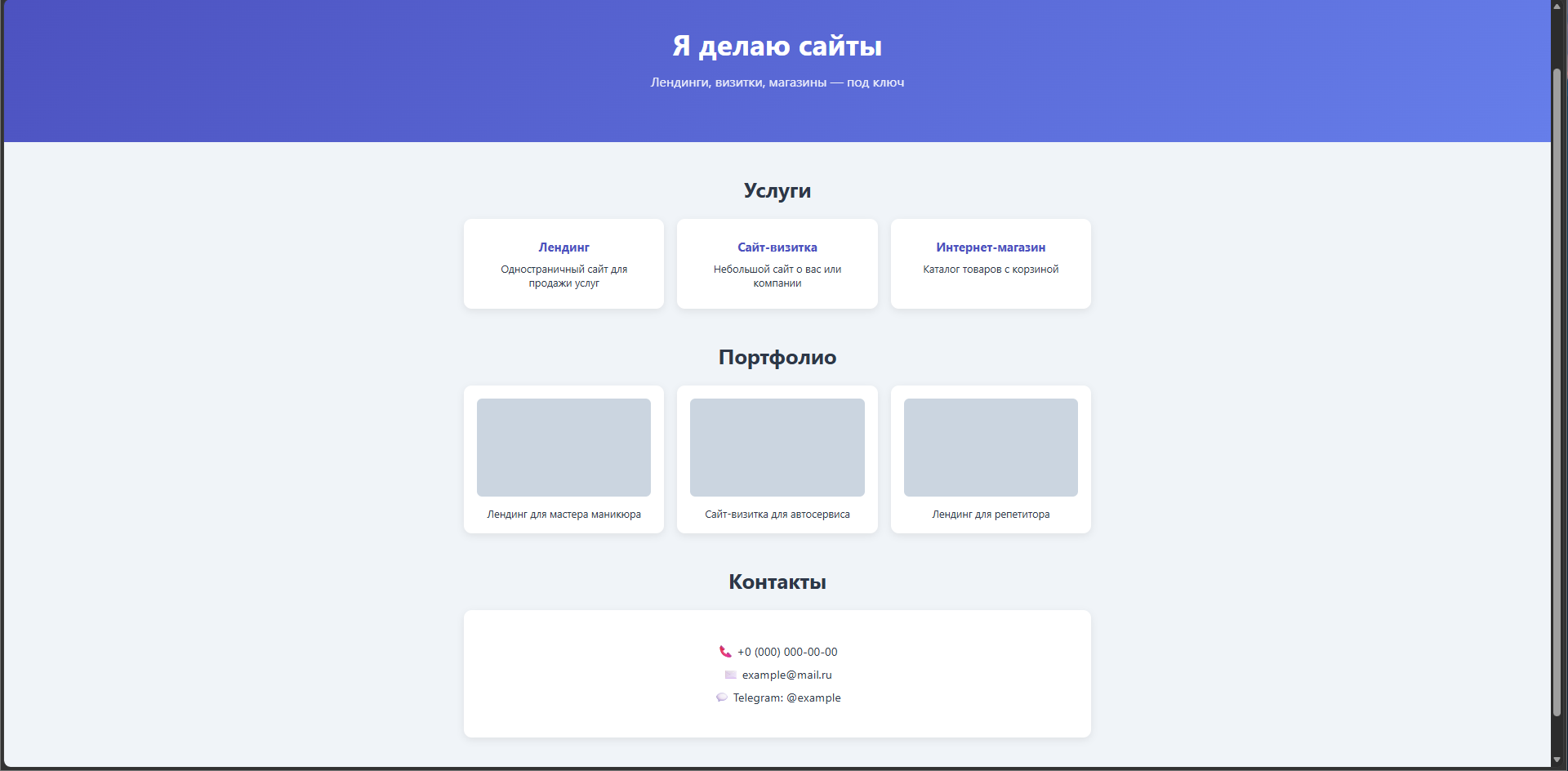Click the speech bubble icon beside Telegram
1568x771 pixels.
coord(722,697)
